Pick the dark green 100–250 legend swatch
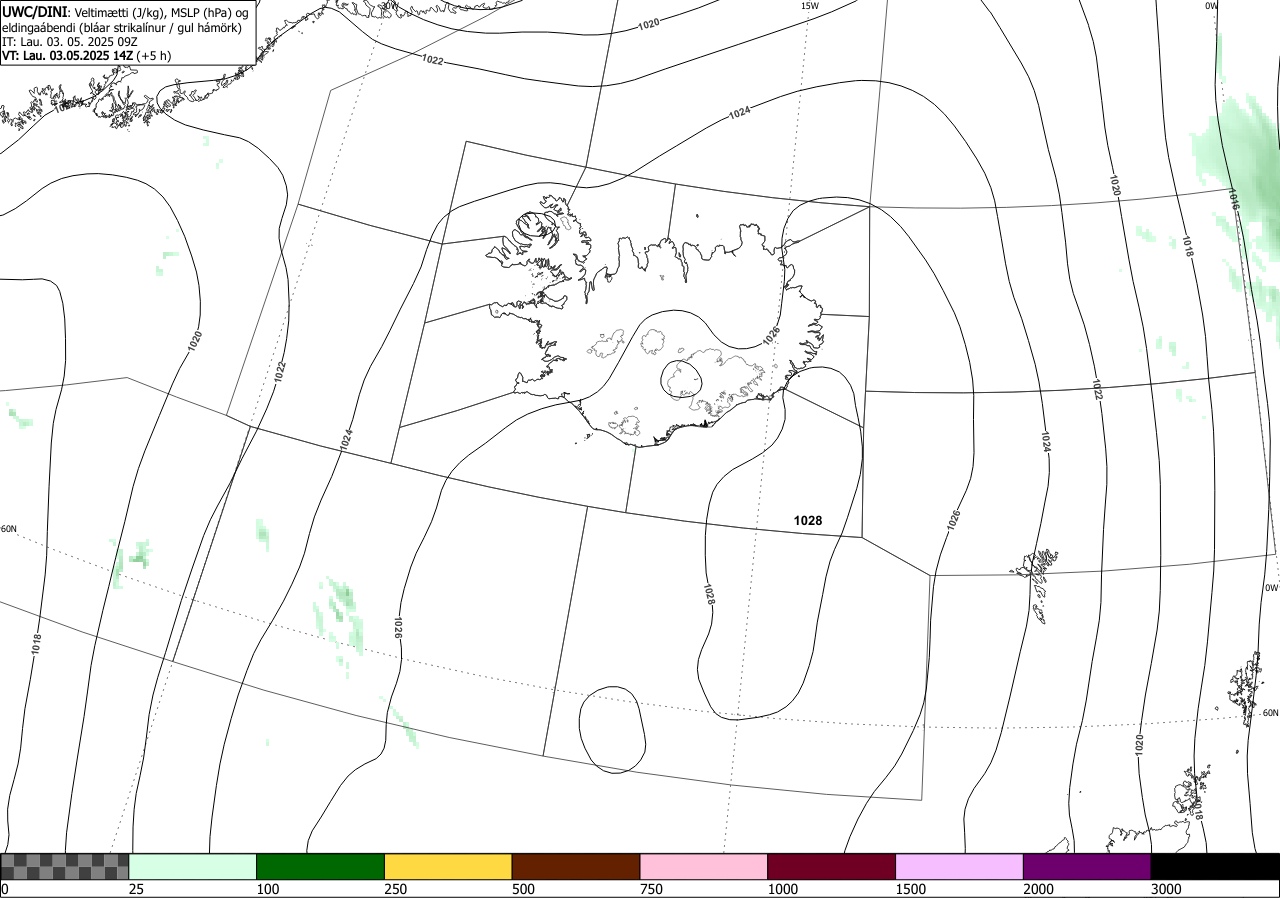The image size is (1280, 898). [x=321, y=866]
